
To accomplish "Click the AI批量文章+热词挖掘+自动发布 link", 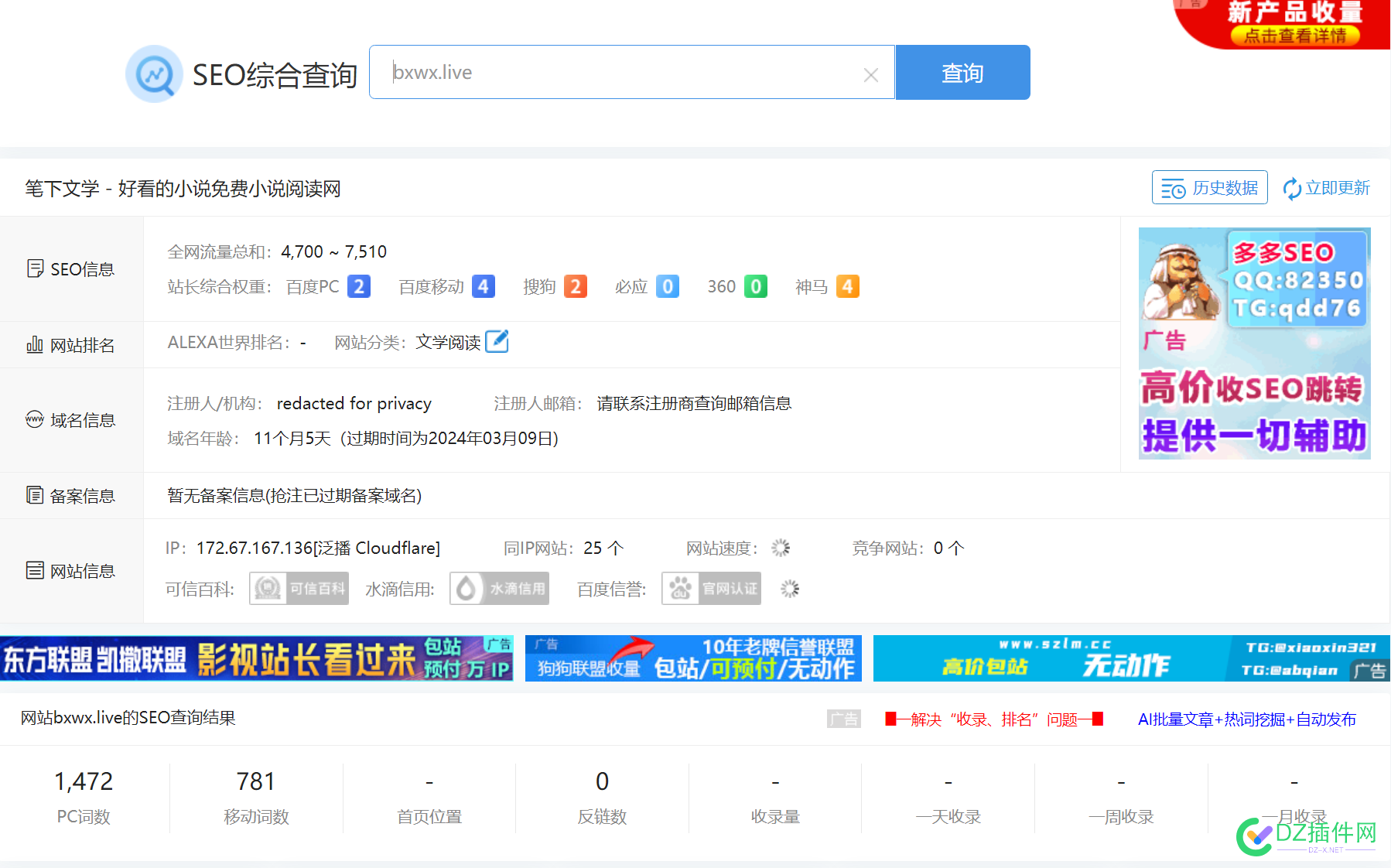I will click(x=1247, y=719).
